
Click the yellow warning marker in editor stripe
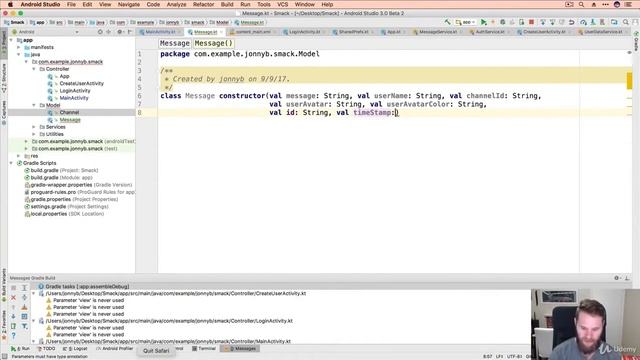pyautogui.click(x=629, y=81)
